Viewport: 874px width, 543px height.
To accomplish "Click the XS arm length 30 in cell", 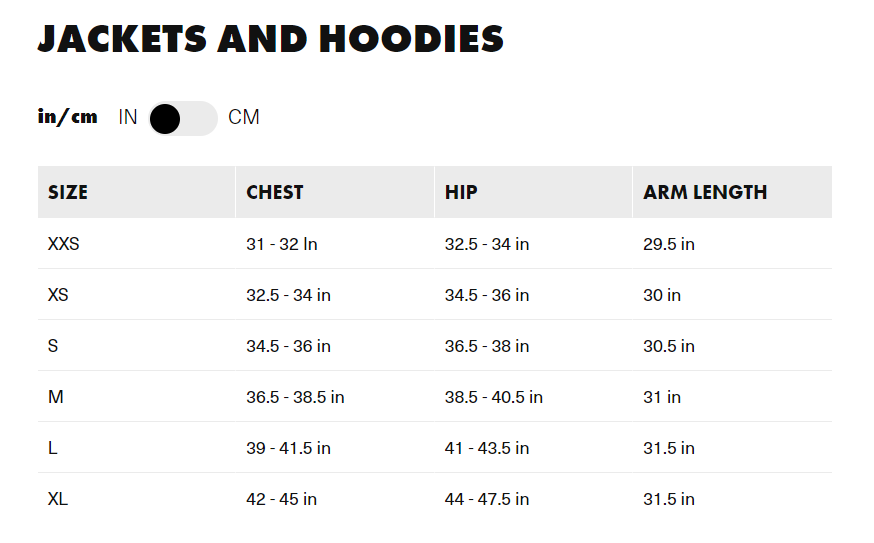I will click(x=662, y=295).
